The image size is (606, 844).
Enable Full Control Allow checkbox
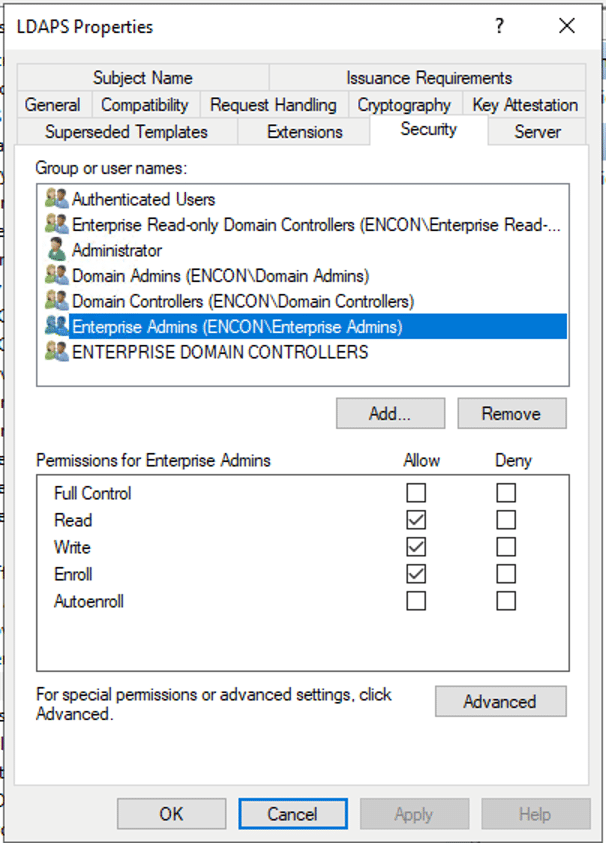pos(416,493)
